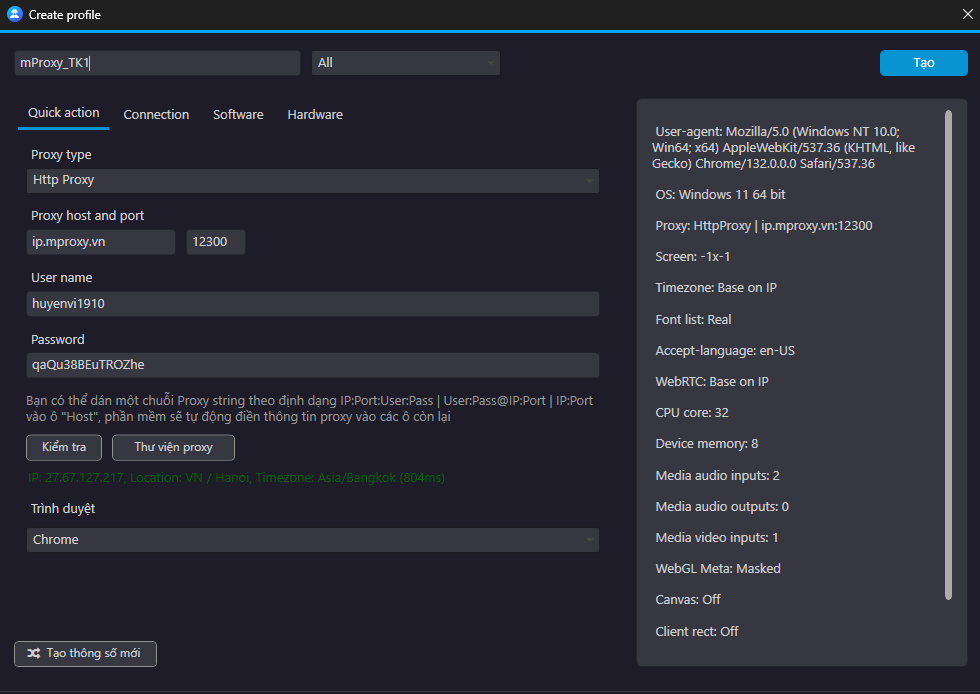Click the profile name field mProxy_TK1
This screenshot has height=694, width=980.
(x=157, y=63)
